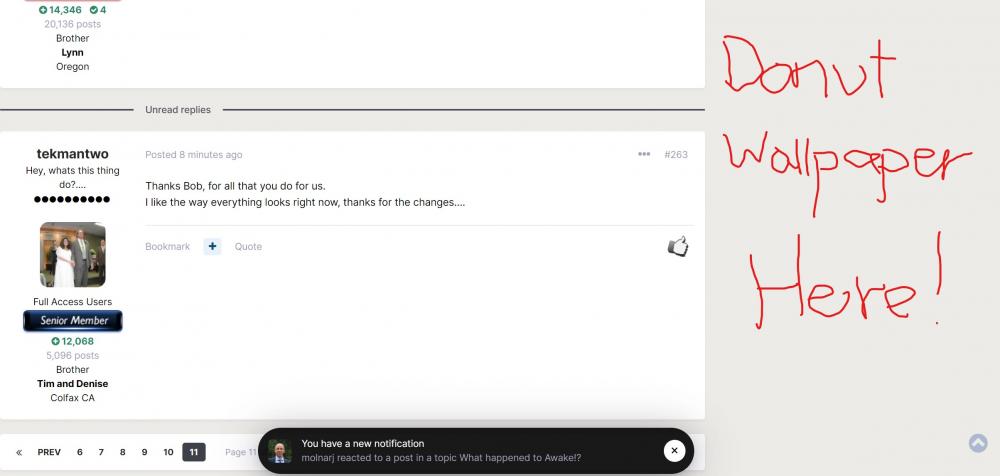Bookmark tekmantwo's post
Screen dimensions: 1000x476
click(x=168, y=247)
